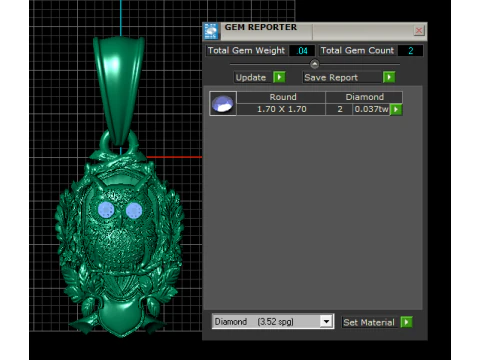Close the Gem Reporter panel
The width and height of the screenshot is (480, 360).
tap(419, 31)
